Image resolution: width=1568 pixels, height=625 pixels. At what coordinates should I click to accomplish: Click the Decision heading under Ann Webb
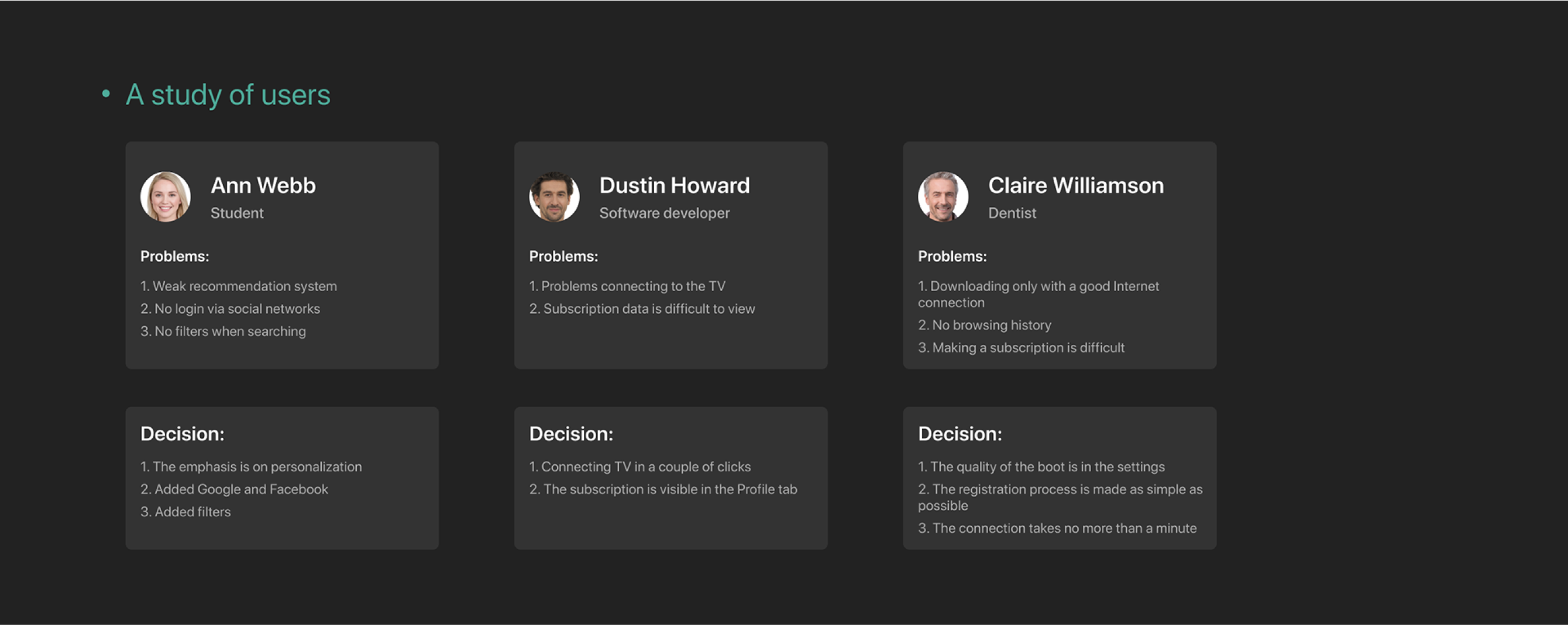click(182, 434)
